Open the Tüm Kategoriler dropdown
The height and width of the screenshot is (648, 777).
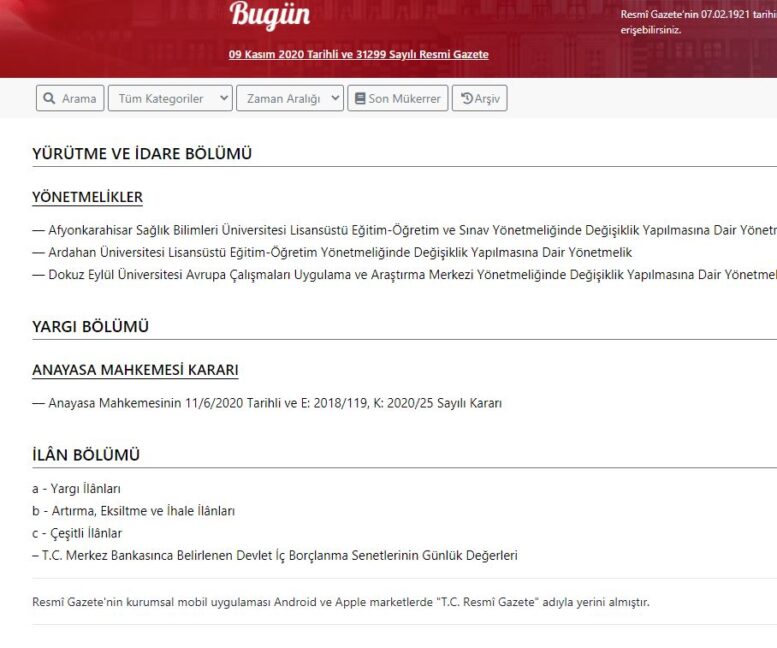(x=170, y=98)
